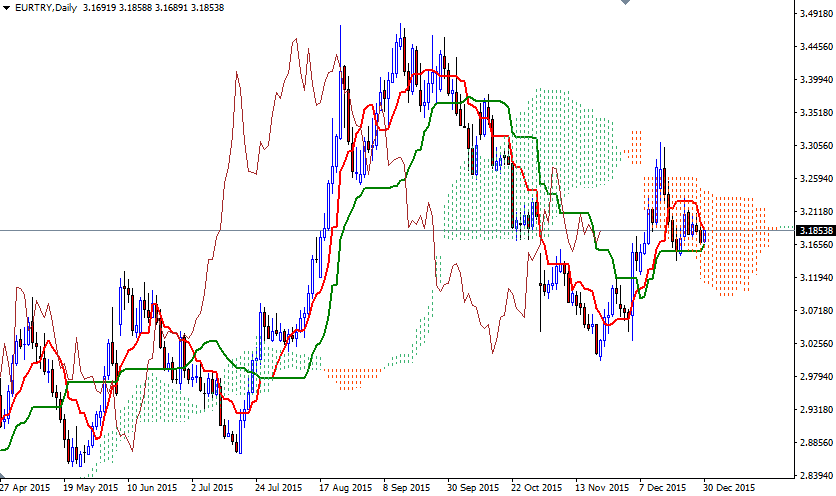
Task: Click the 3.44560 price axis label
Action: point(816,47)
